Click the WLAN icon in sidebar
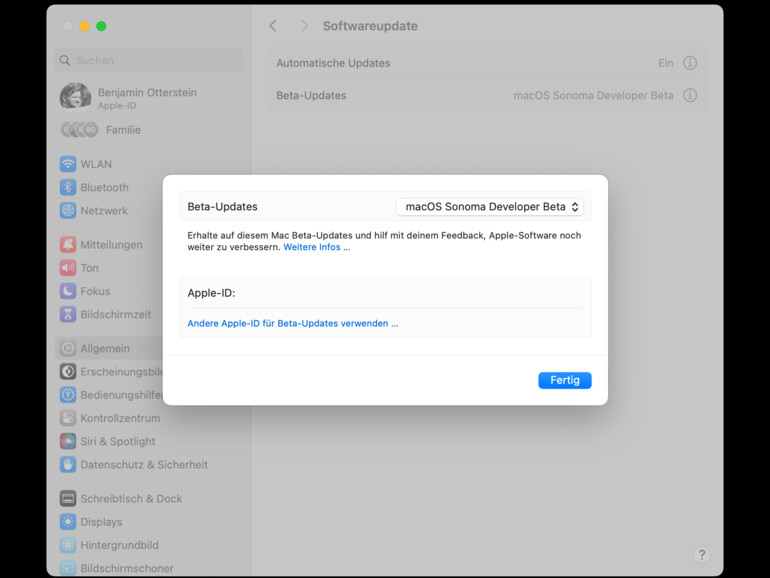Image resolution: width=770 pixels, height=578 pixels. click(68, 164)
